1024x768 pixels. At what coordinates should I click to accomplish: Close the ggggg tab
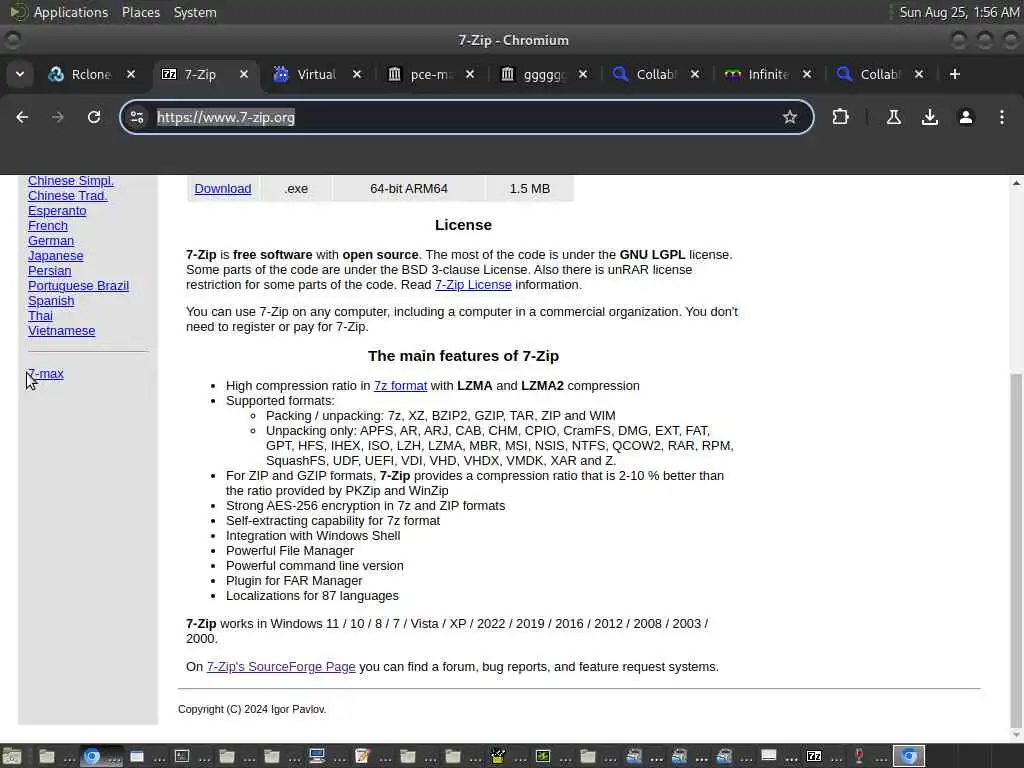coord(583,74)
